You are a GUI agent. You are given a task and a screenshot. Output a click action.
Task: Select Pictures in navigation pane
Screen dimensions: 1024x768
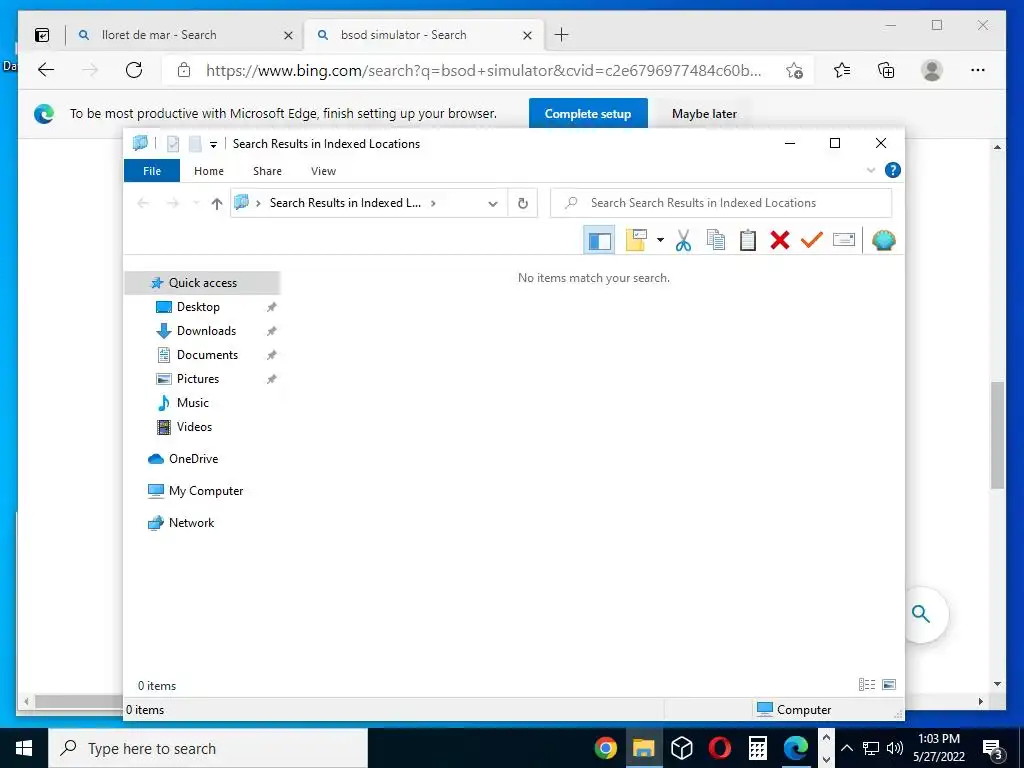pos(198,379)
